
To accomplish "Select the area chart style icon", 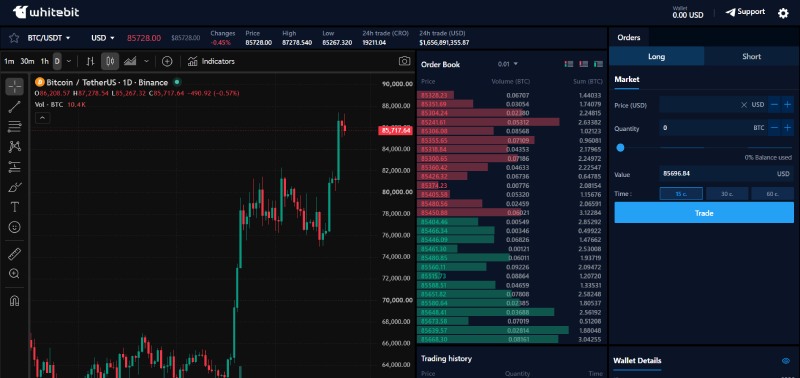I will tap(130, 61).
